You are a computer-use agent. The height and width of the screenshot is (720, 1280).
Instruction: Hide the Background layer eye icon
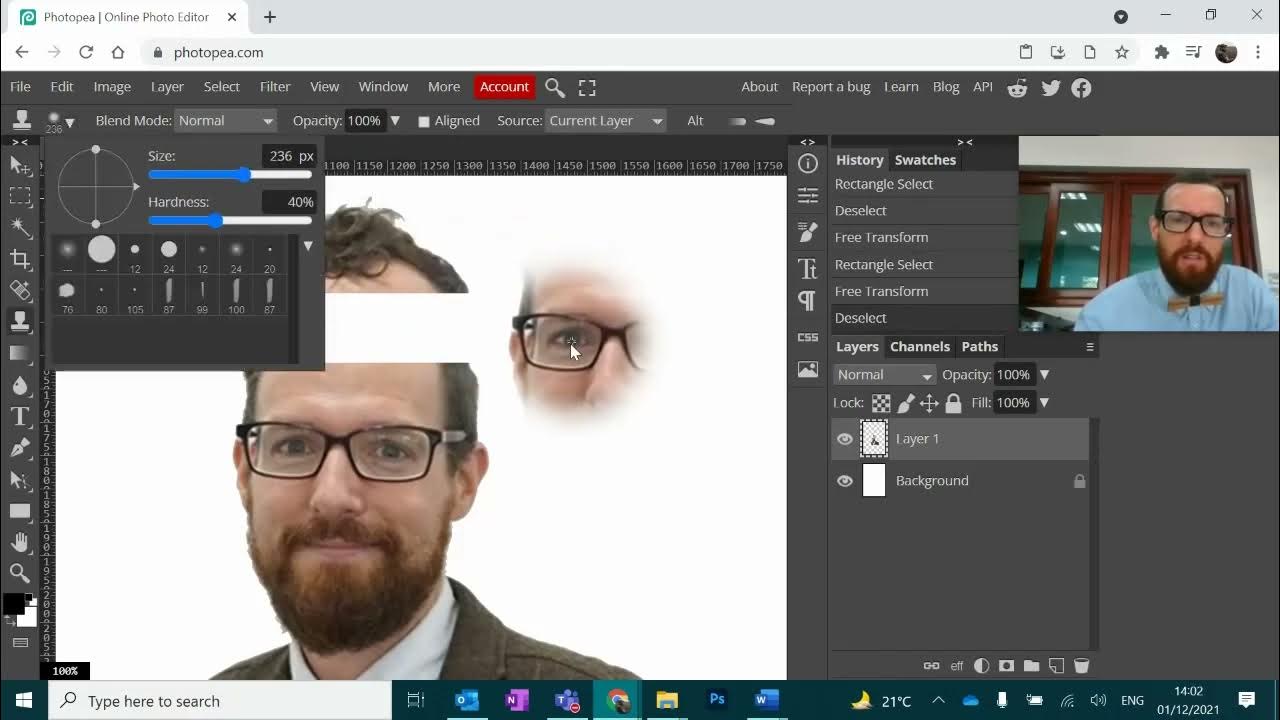(x=845, y=481)
